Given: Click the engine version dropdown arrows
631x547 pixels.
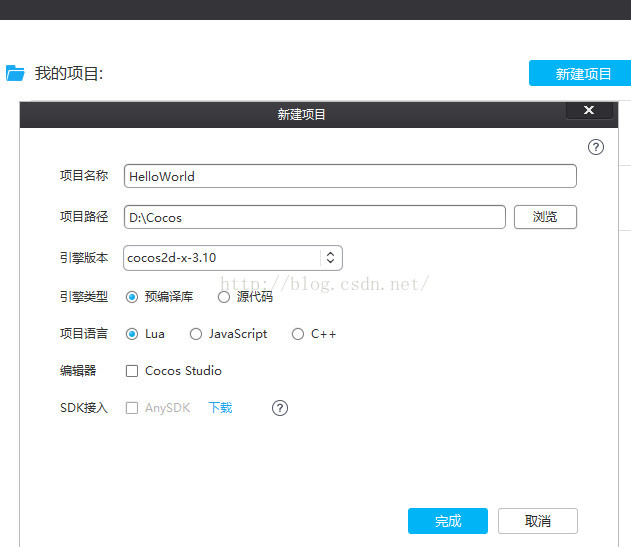Looking at the screenshot, I should (x=330, y=258).
